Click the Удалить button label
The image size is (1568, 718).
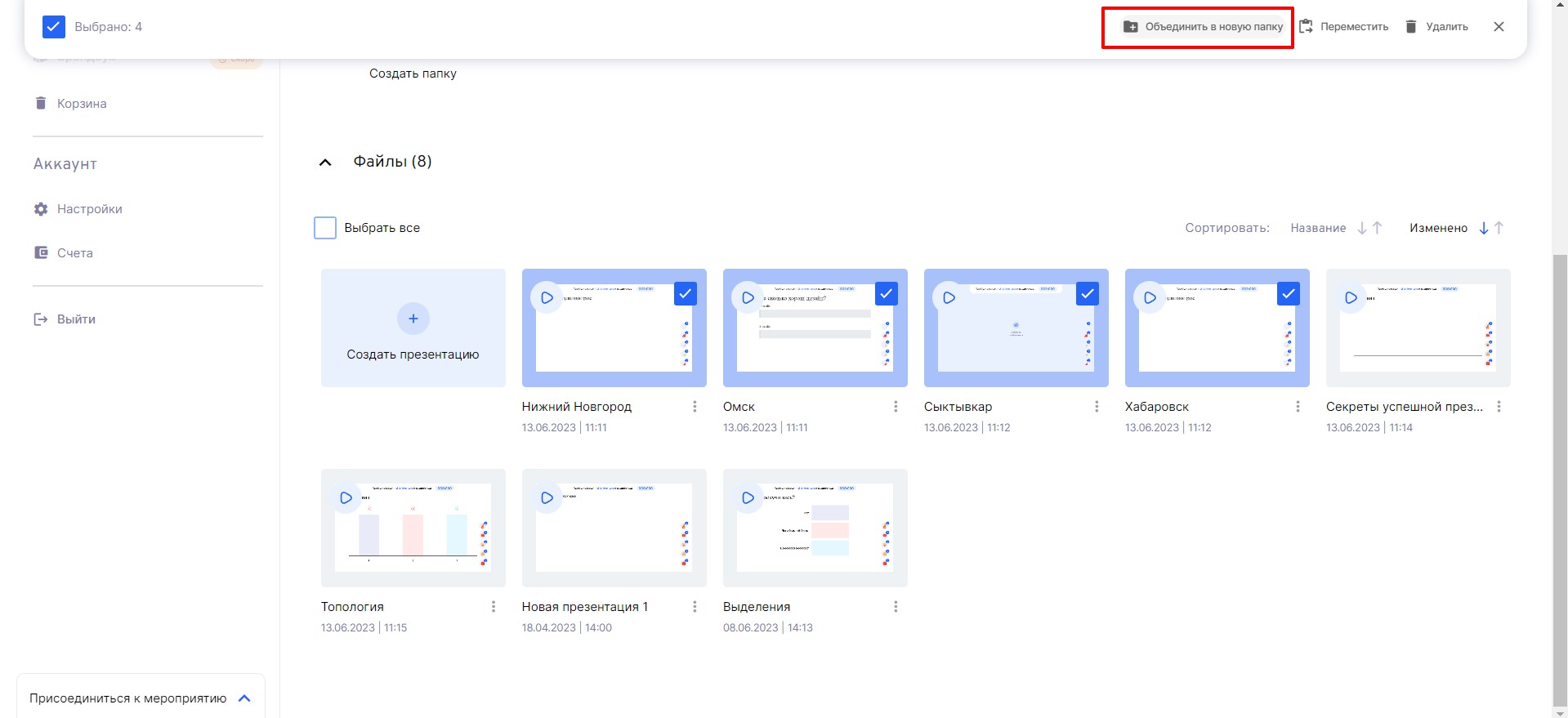coord(1447,27)
